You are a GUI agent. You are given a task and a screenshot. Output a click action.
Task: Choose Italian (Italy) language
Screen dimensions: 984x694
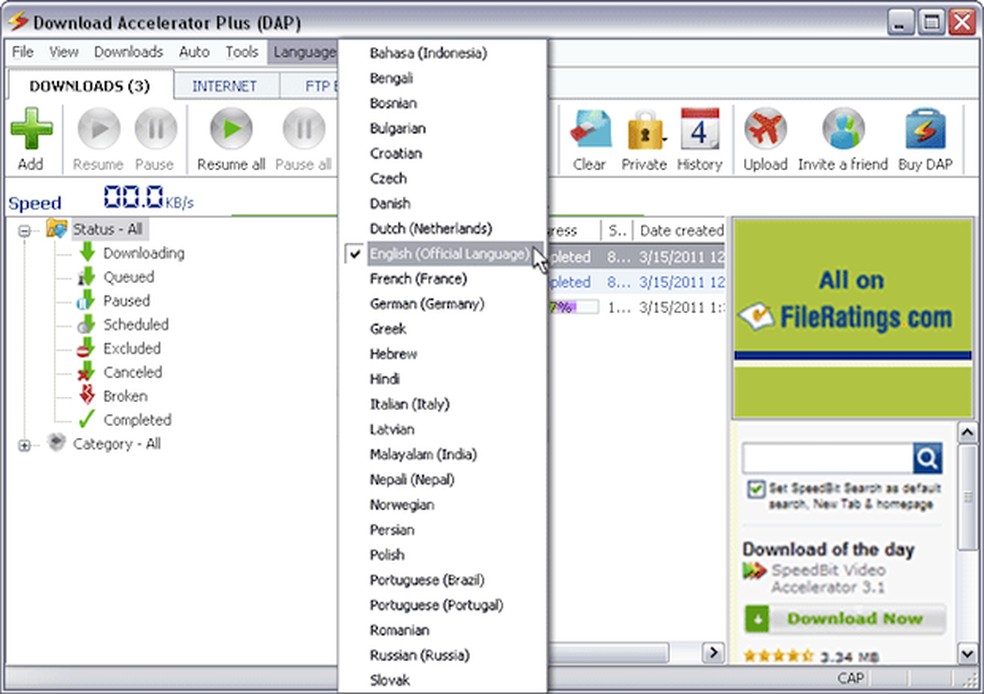[442, 404]
